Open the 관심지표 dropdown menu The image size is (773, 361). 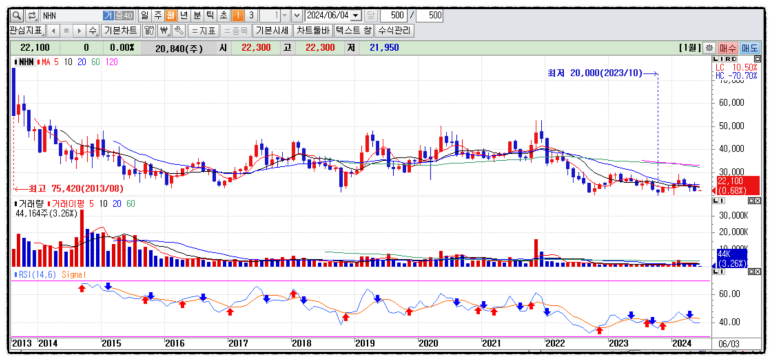[28, 31]
